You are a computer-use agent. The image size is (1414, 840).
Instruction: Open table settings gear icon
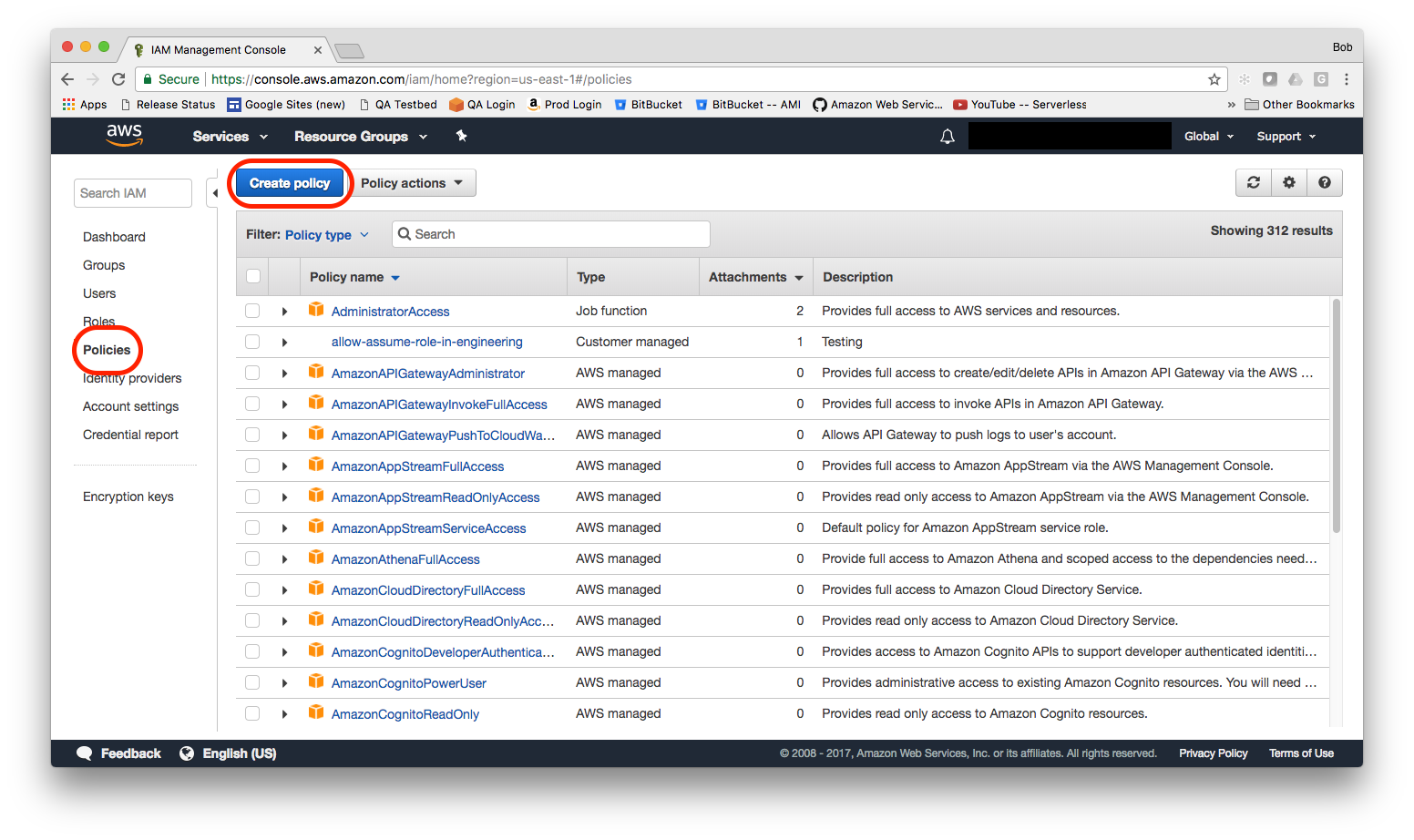pyautogui.click(x=1289, y=182)
